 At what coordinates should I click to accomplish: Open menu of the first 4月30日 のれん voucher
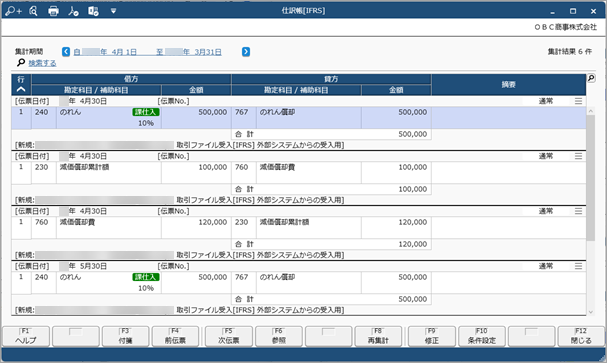(x=578, y=101)
